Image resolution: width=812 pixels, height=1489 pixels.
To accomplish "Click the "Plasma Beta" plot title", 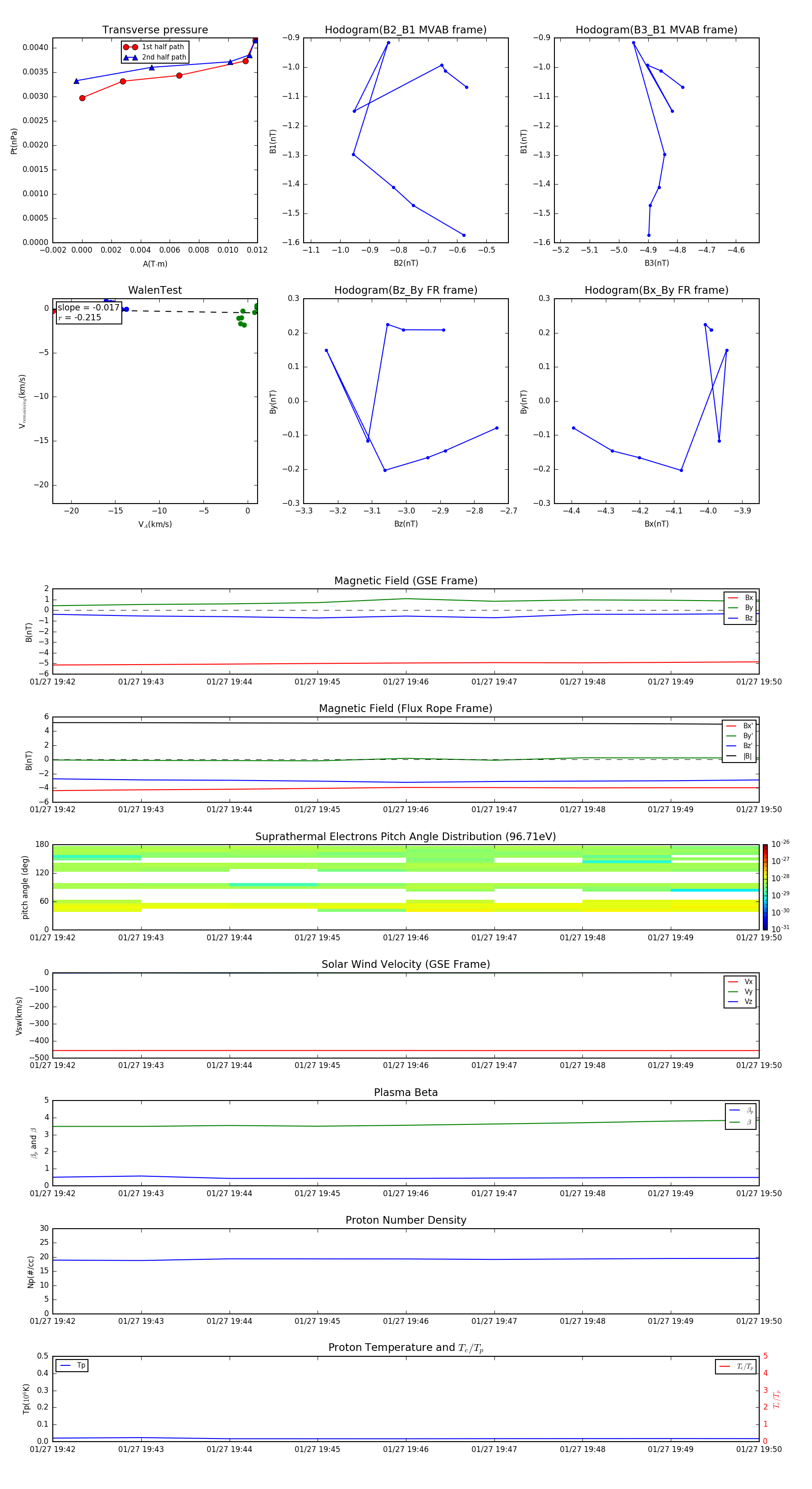I will pos(406,1092).
